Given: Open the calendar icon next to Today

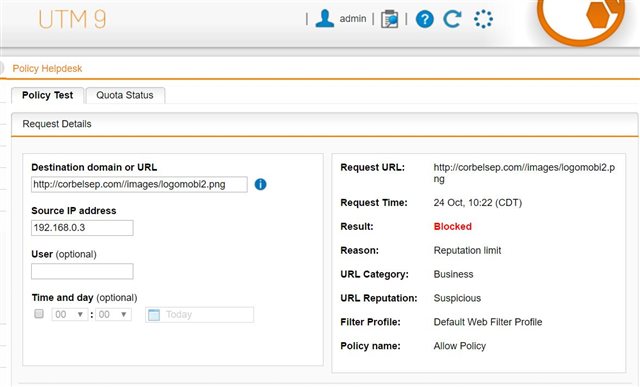Looking at the screenshot, I should coord(154,315).
